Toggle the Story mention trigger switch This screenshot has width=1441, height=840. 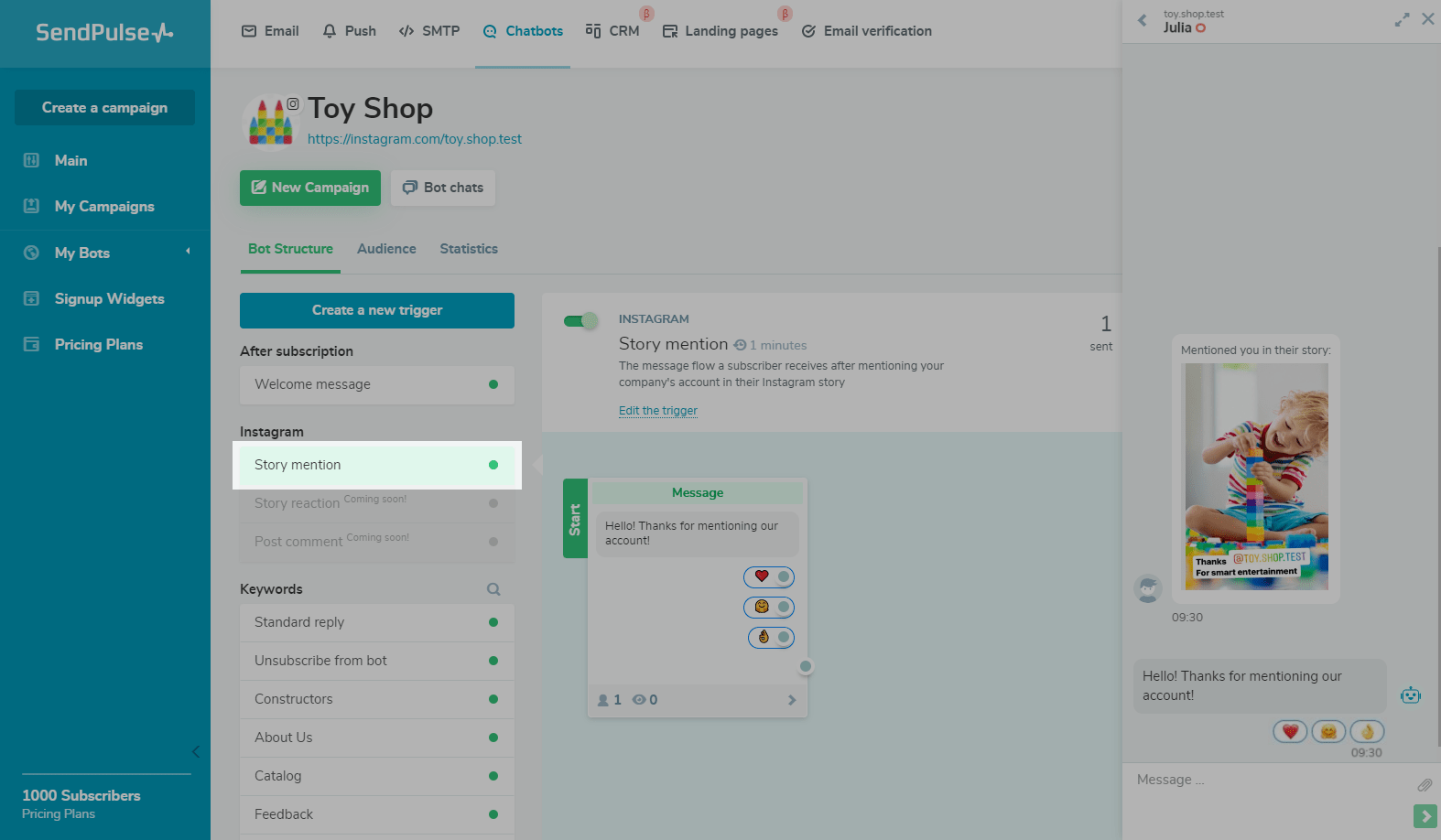580,320
